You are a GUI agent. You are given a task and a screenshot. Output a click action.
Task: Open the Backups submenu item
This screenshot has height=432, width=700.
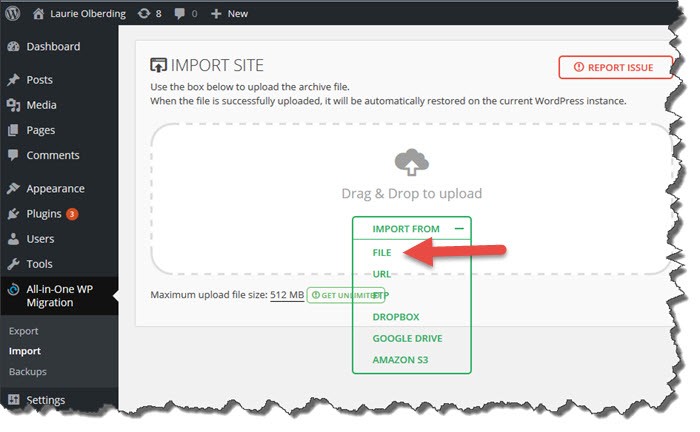pyautogui.click(x=28, y=371)
